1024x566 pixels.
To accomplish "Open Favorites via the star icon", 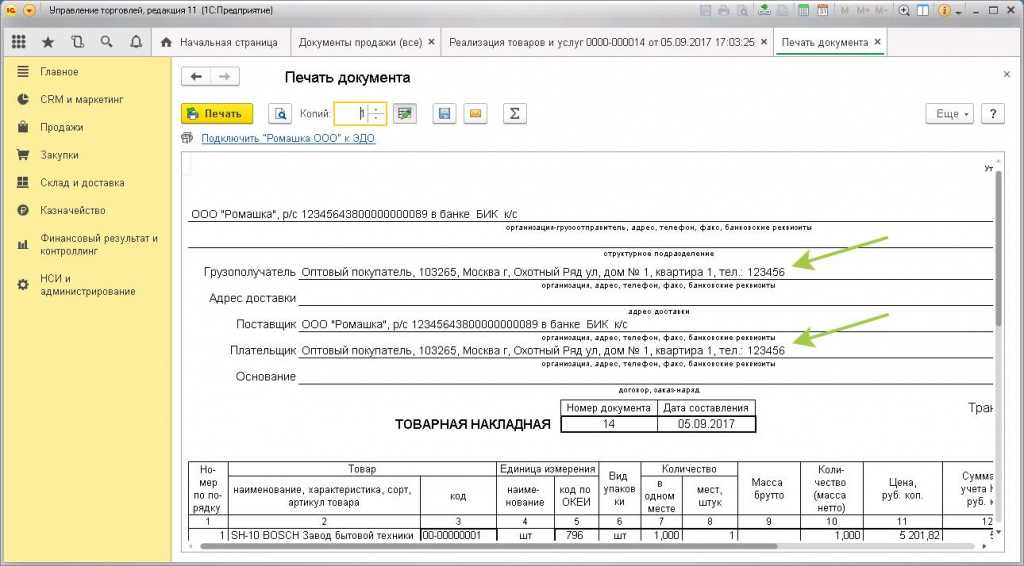I will pyautogui.click(x=48, y=43).
